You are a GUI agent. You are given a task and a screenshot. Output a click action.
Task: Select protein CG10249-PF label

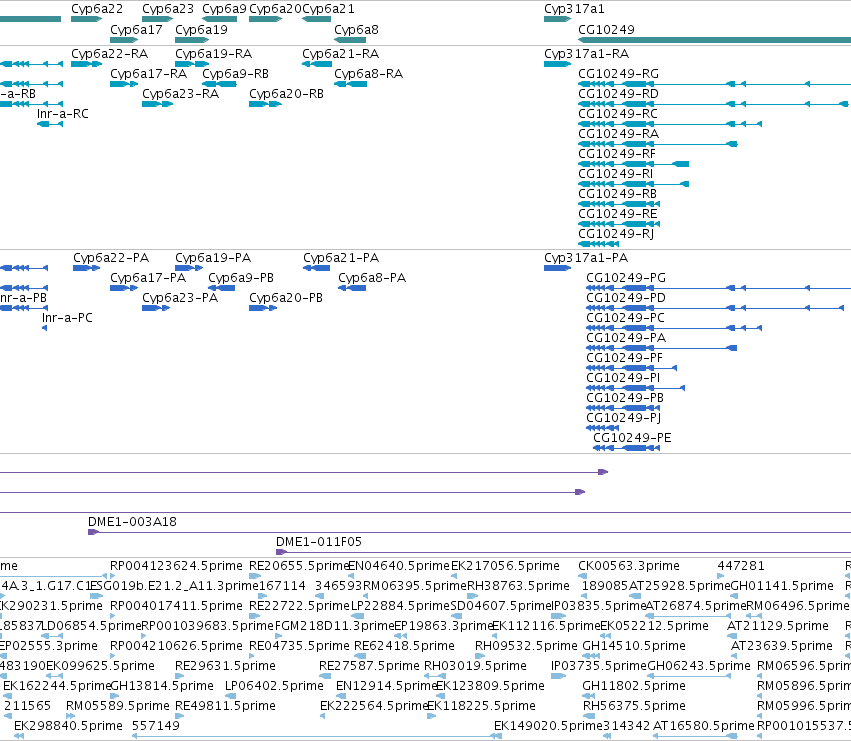(x=624, y=358)
